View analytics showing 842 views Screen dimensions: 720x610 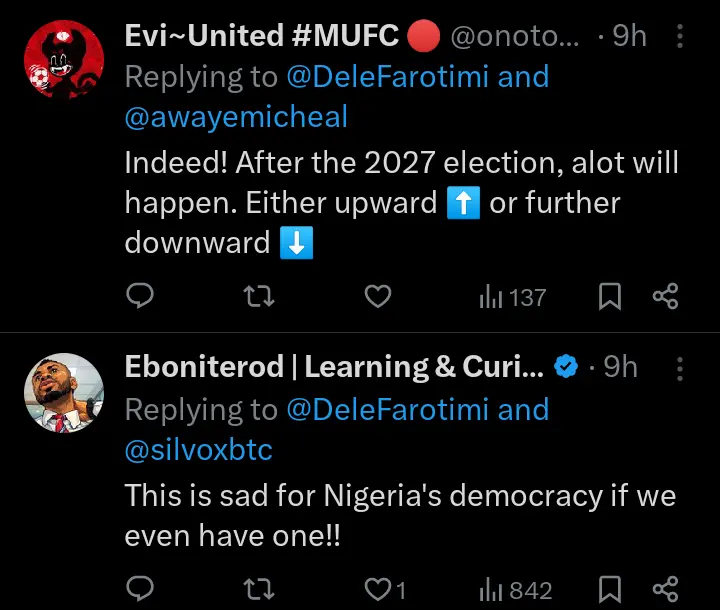click(x=516, y=589)
